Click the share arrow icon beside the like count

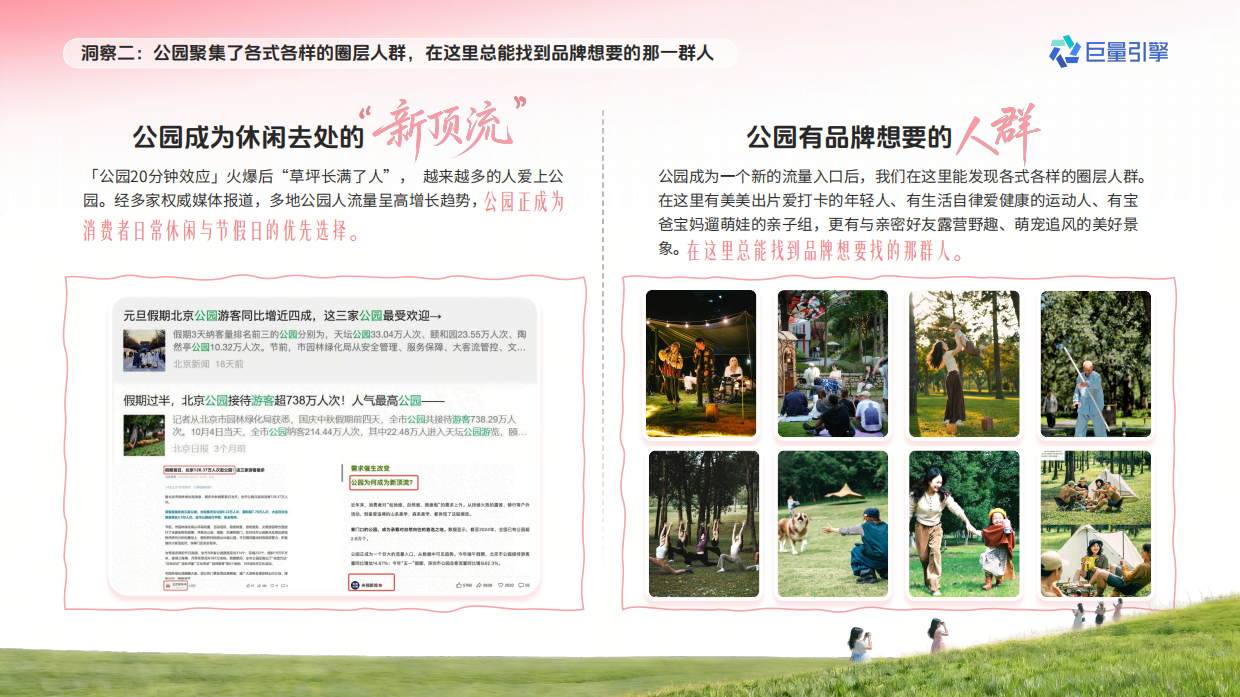point(480,583)
